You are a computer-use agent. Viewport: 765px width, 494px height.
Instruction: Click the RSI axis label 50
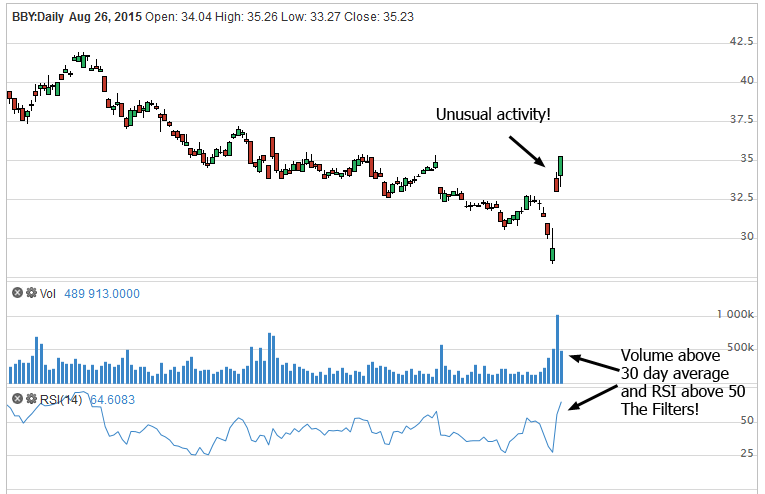pyautogui.click(x=747, y=420)
